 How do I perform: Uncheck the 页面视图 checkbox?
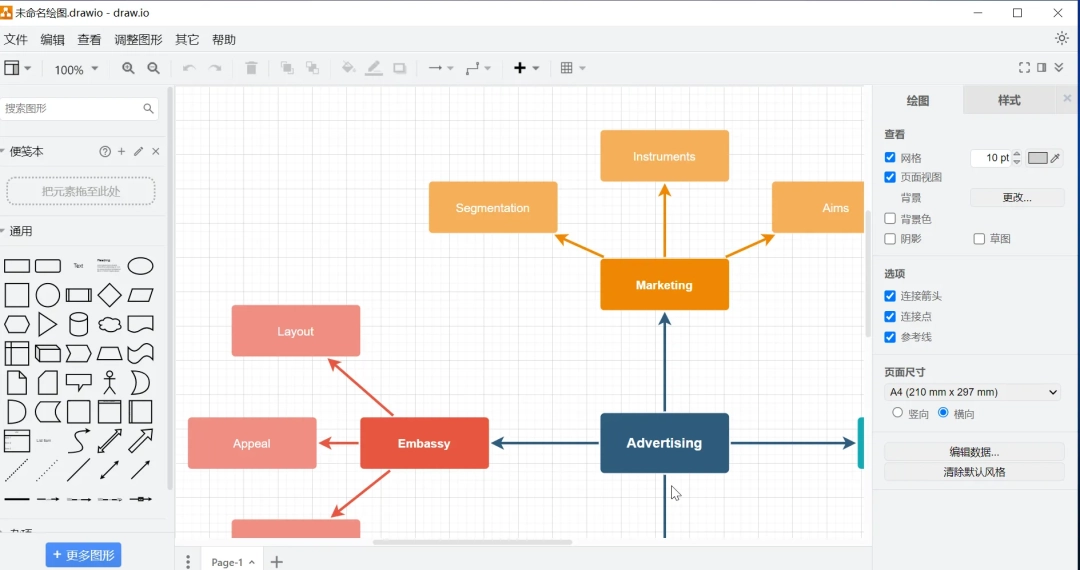tap(890, 177)
